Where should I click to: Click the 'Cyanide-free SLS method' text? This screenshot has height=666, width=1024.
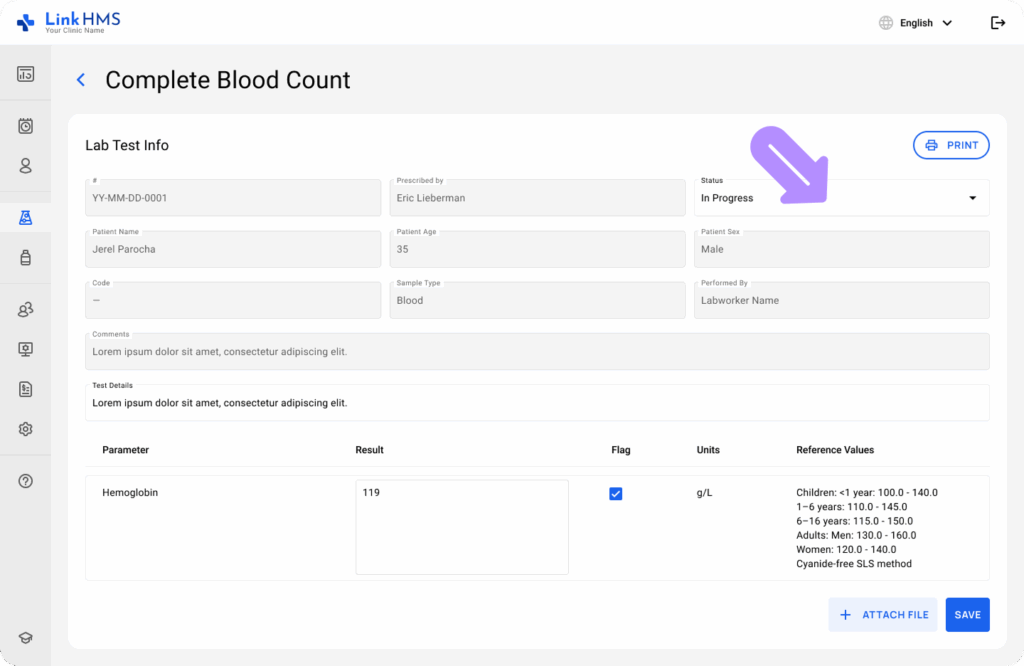coord(854,563)
